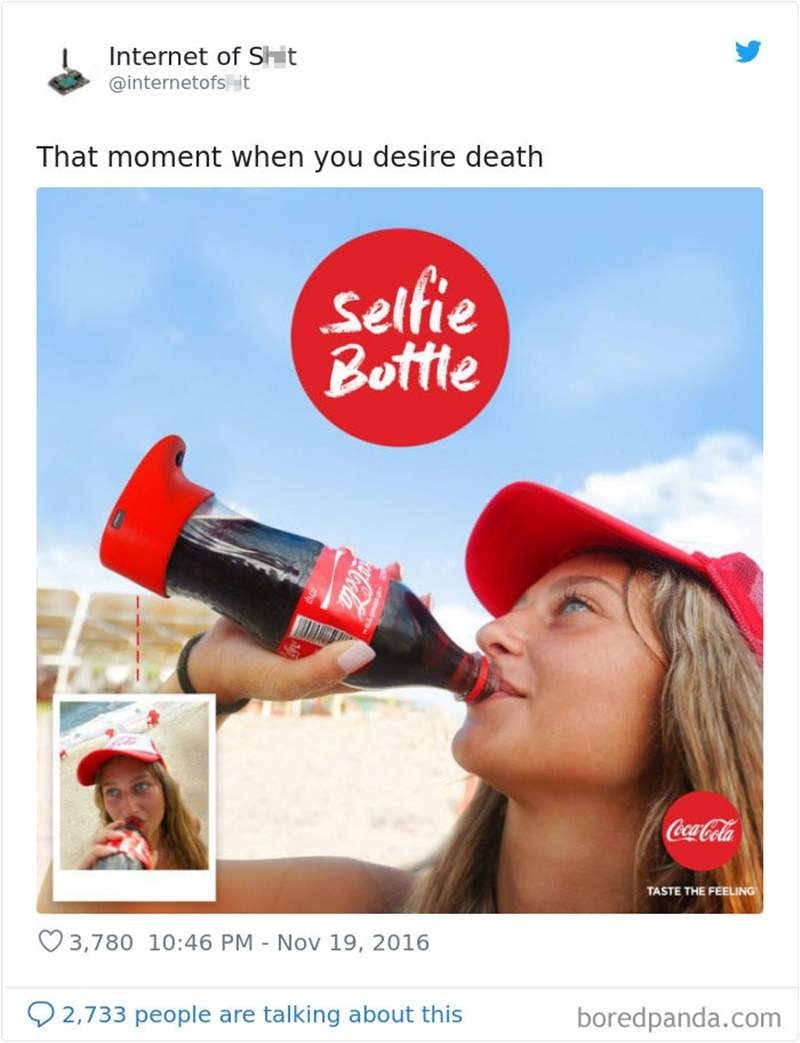Screen dimensions: 800x1043
Task: Click the speech bubble reply icon
Action: click(41, 1014)
